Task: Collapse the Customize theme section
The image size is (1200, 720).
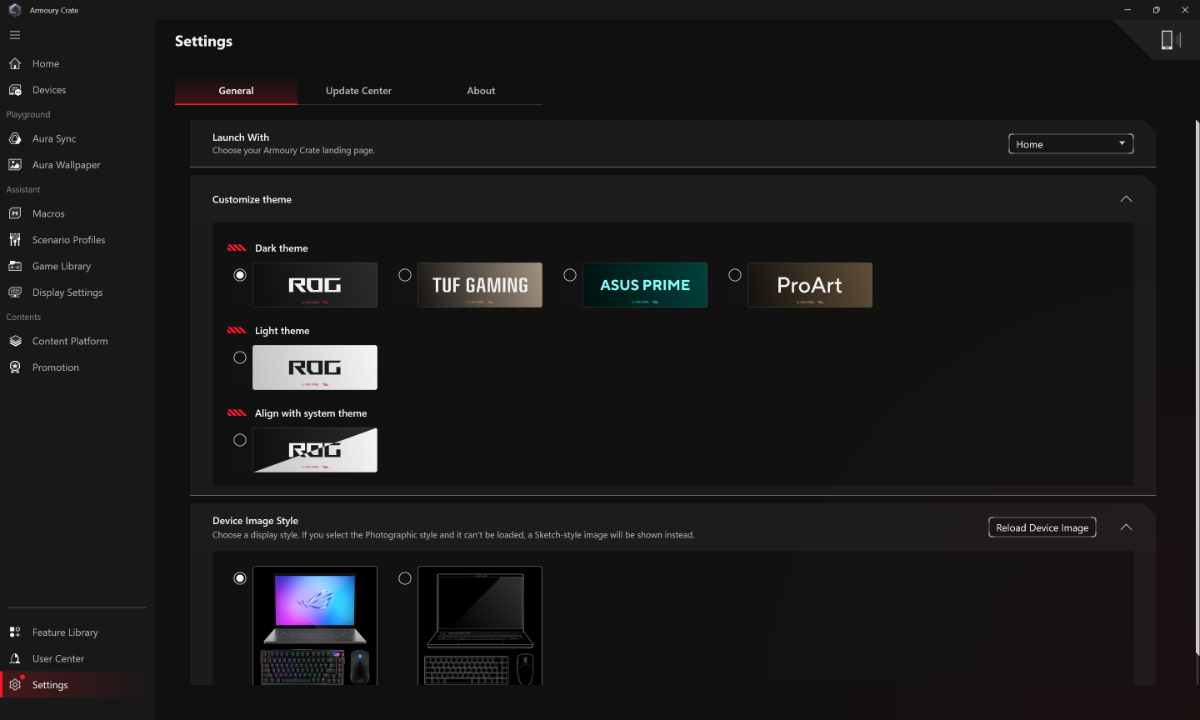Action: click(1126, 199)
